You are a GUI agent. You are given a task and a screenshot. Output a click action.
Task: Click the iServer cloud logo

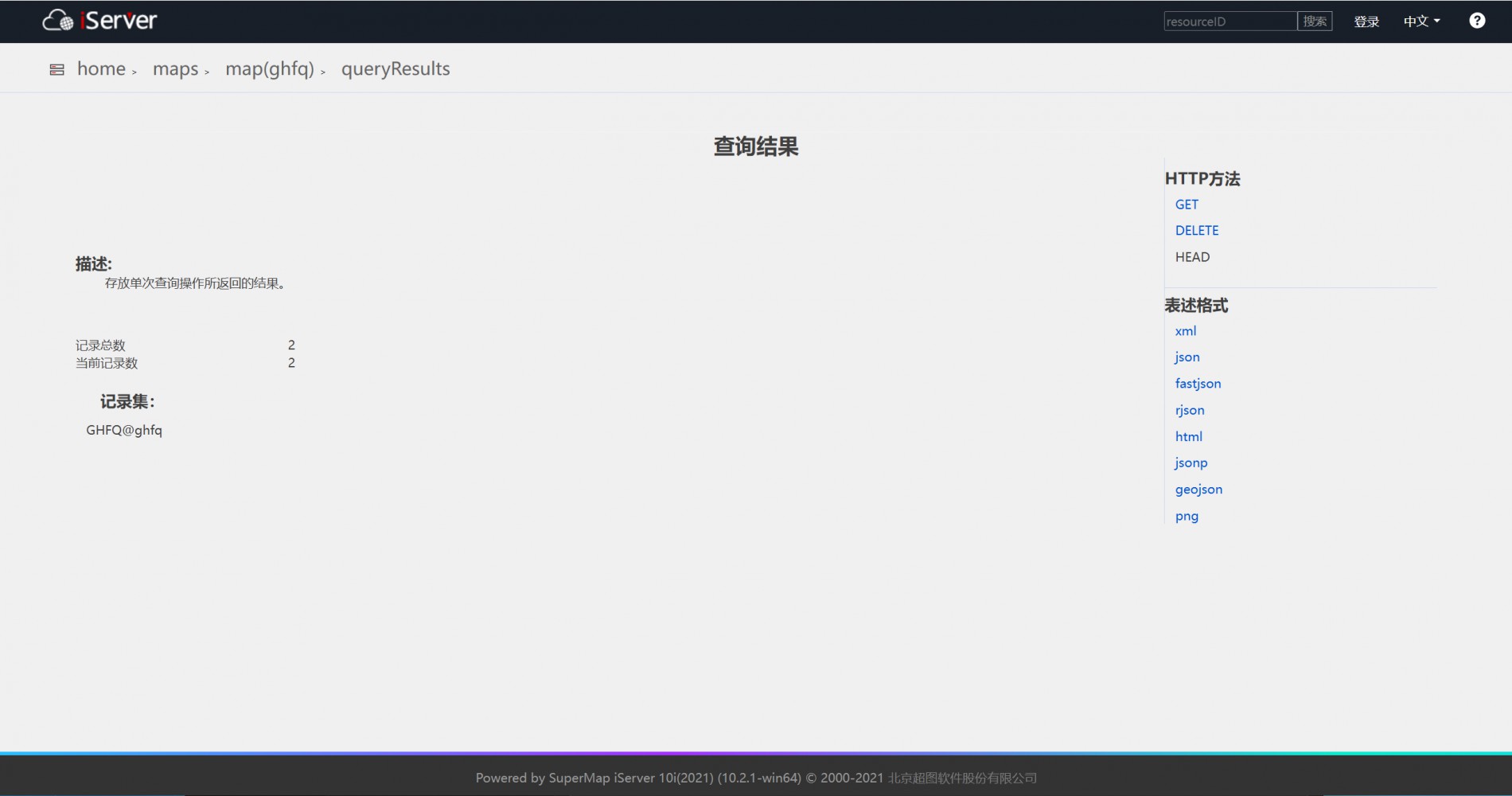99,21
